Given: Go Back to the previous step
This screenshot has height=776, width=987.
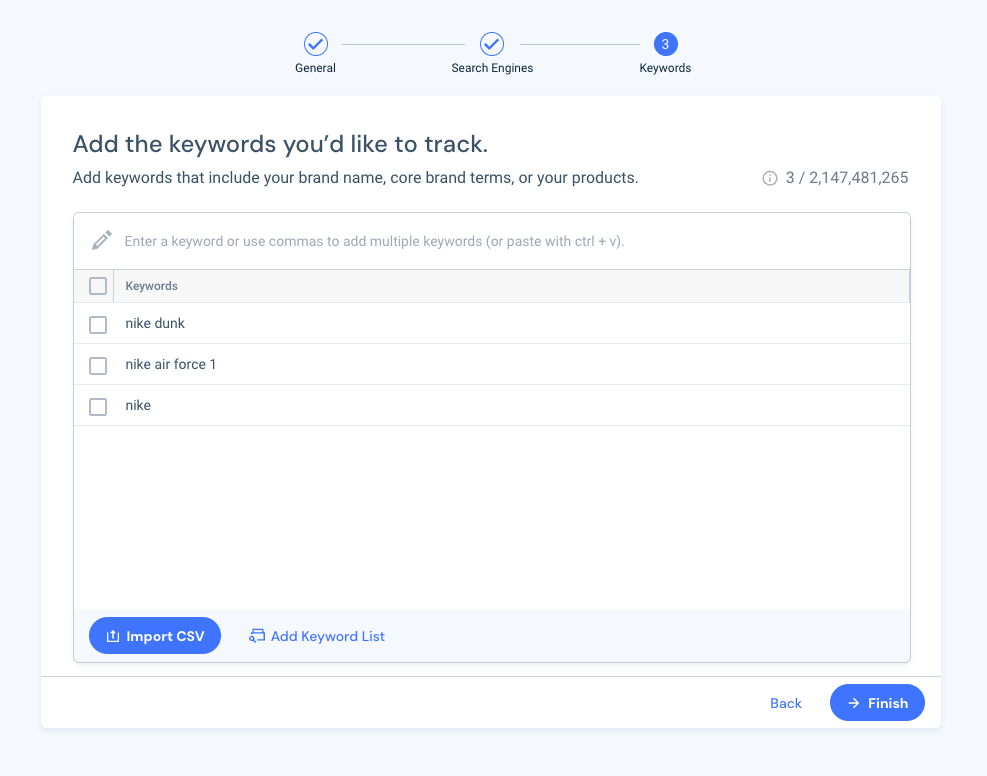Looking at the screenshot, I should [x=786, y=703].
